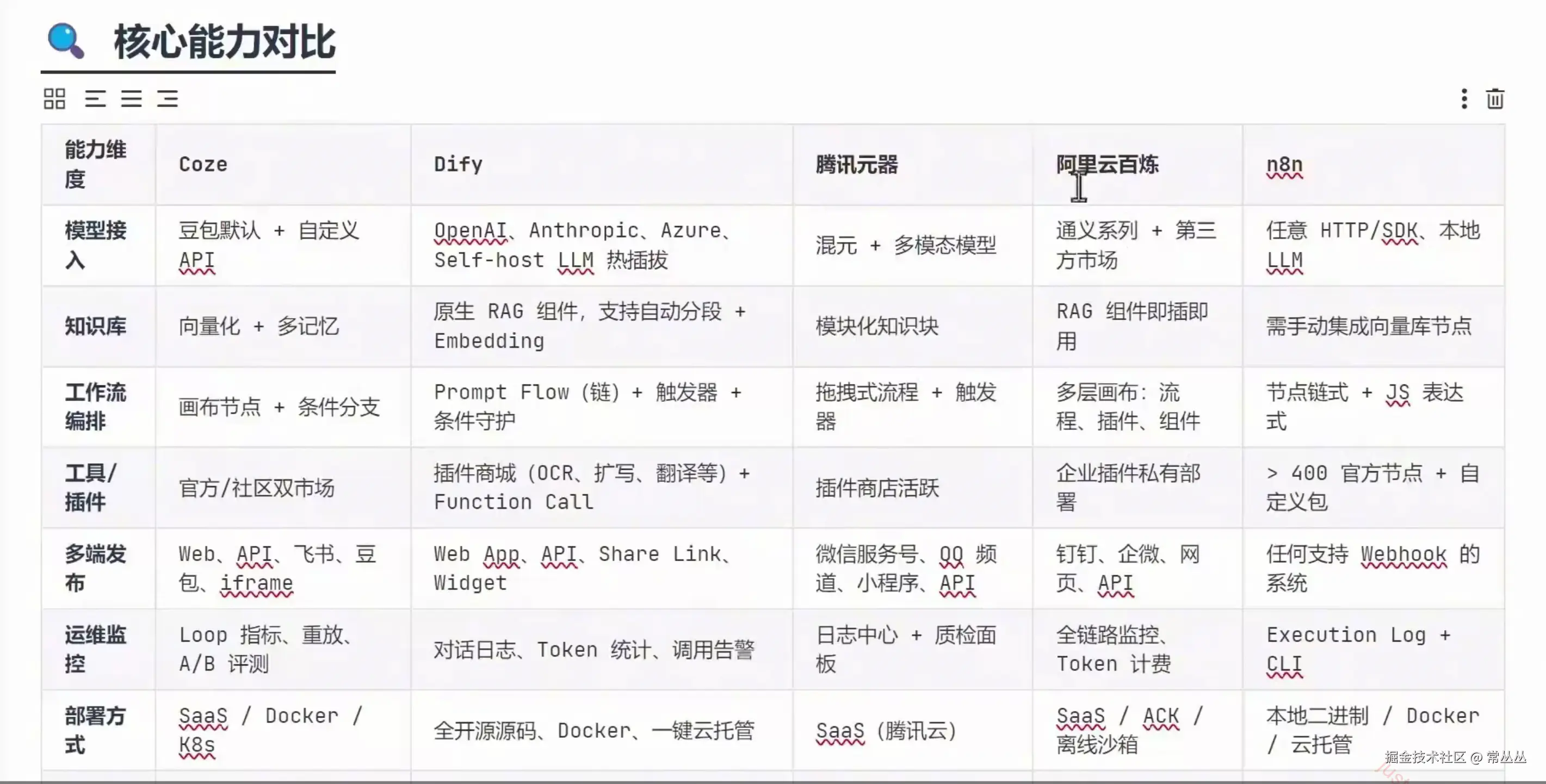Click the magnifying glass icon beside heading
This screenshot has width=1546, height=784.
[x=65, y=41]
